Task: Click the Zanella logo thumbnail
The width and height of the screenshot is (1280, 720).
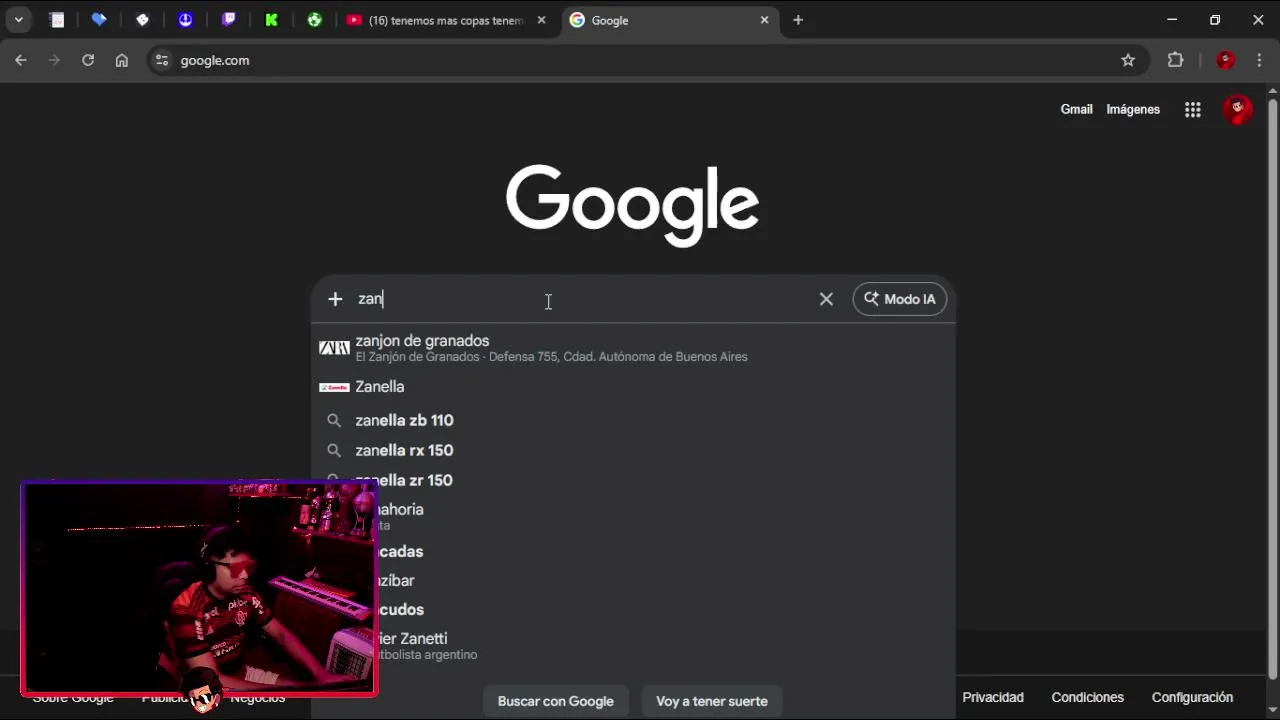Action: (334, 387)
